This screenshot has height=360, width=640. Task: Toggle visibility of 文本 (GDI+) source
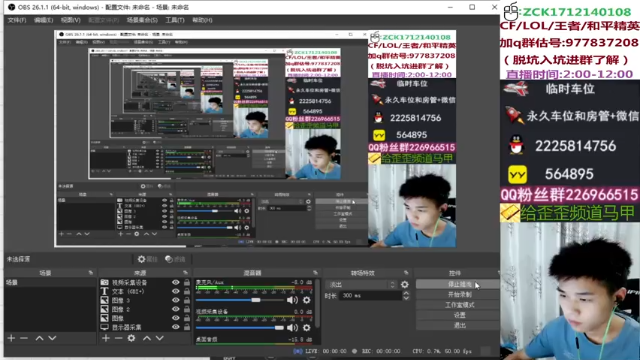pyautogui.click(x=176, y=291)
